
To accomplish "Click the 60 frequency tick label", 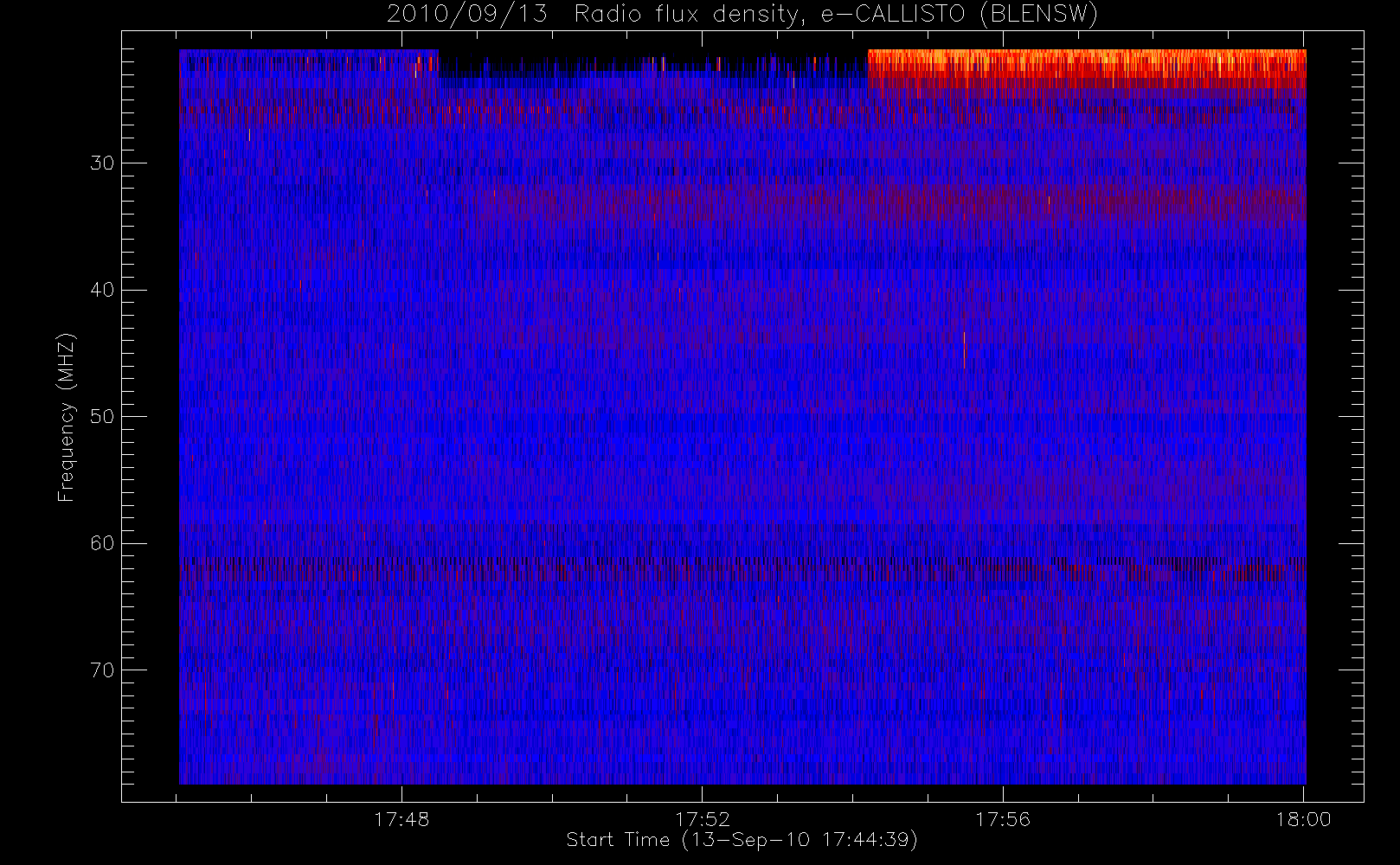I will 102,543.
